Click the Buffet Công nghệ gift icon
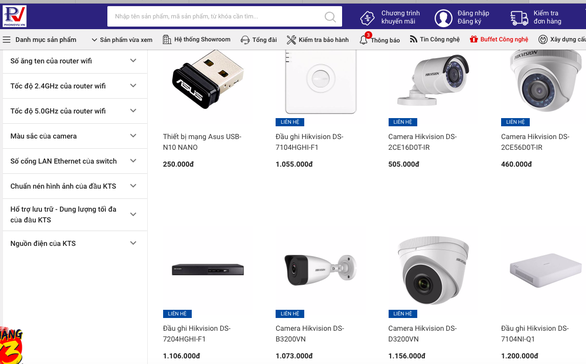 (x=474, y=39)
